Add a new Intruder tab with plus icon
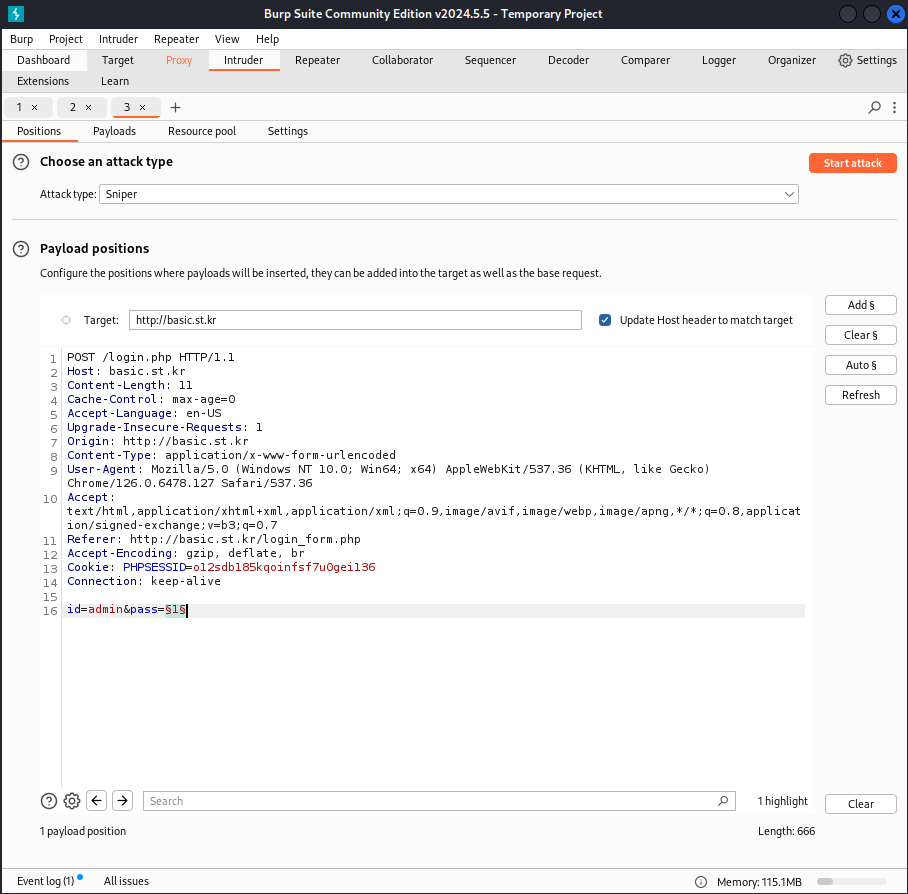The height and width of the screenshot is (894, 908). point(175,108)
